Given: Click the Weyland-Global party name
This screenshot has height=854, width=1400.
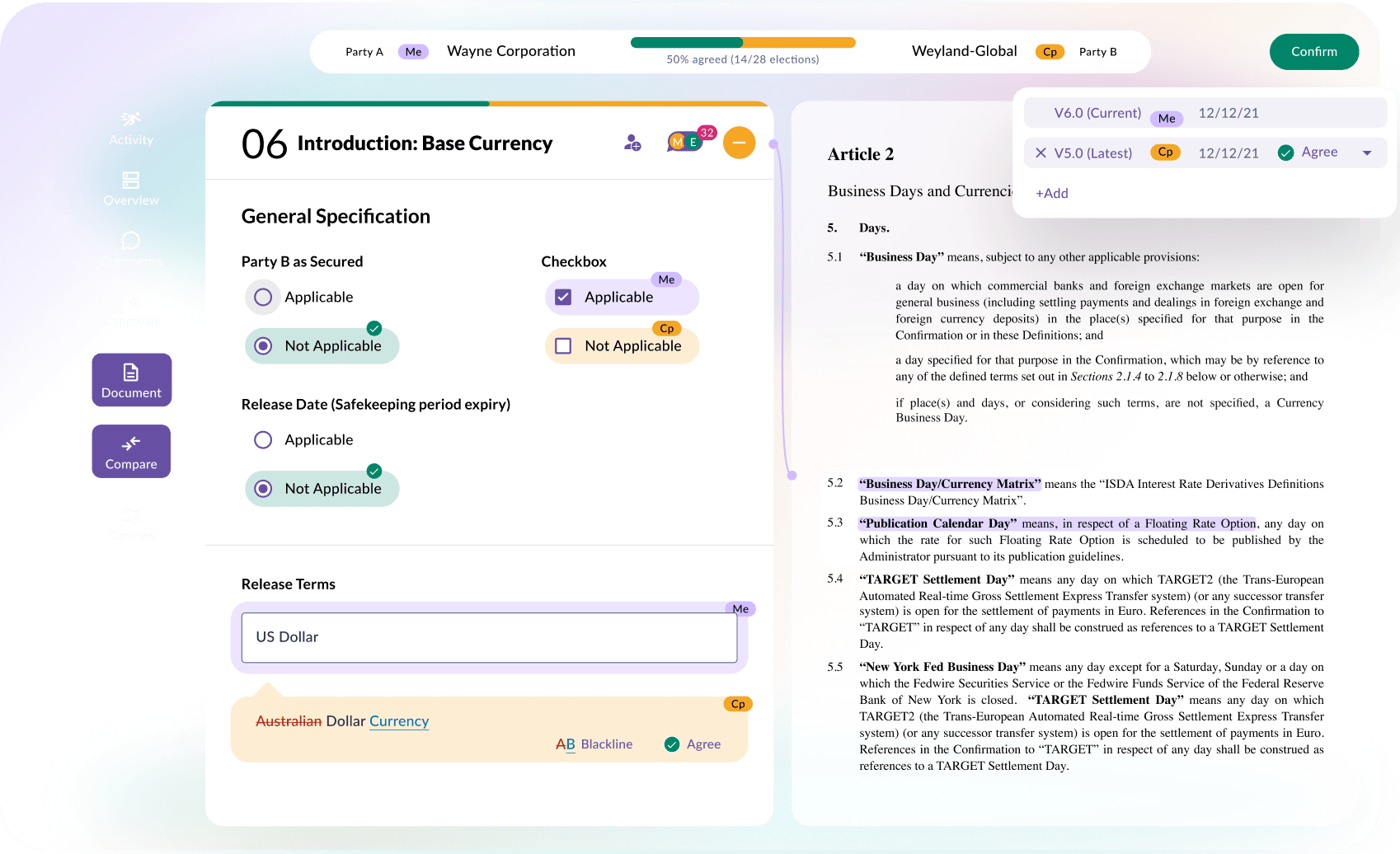Looking at the screenshot, I should [965, 51].
